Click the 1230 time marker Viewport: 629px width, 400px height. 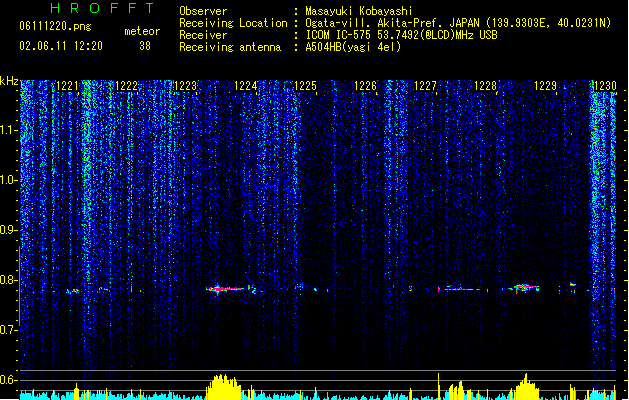605,86
